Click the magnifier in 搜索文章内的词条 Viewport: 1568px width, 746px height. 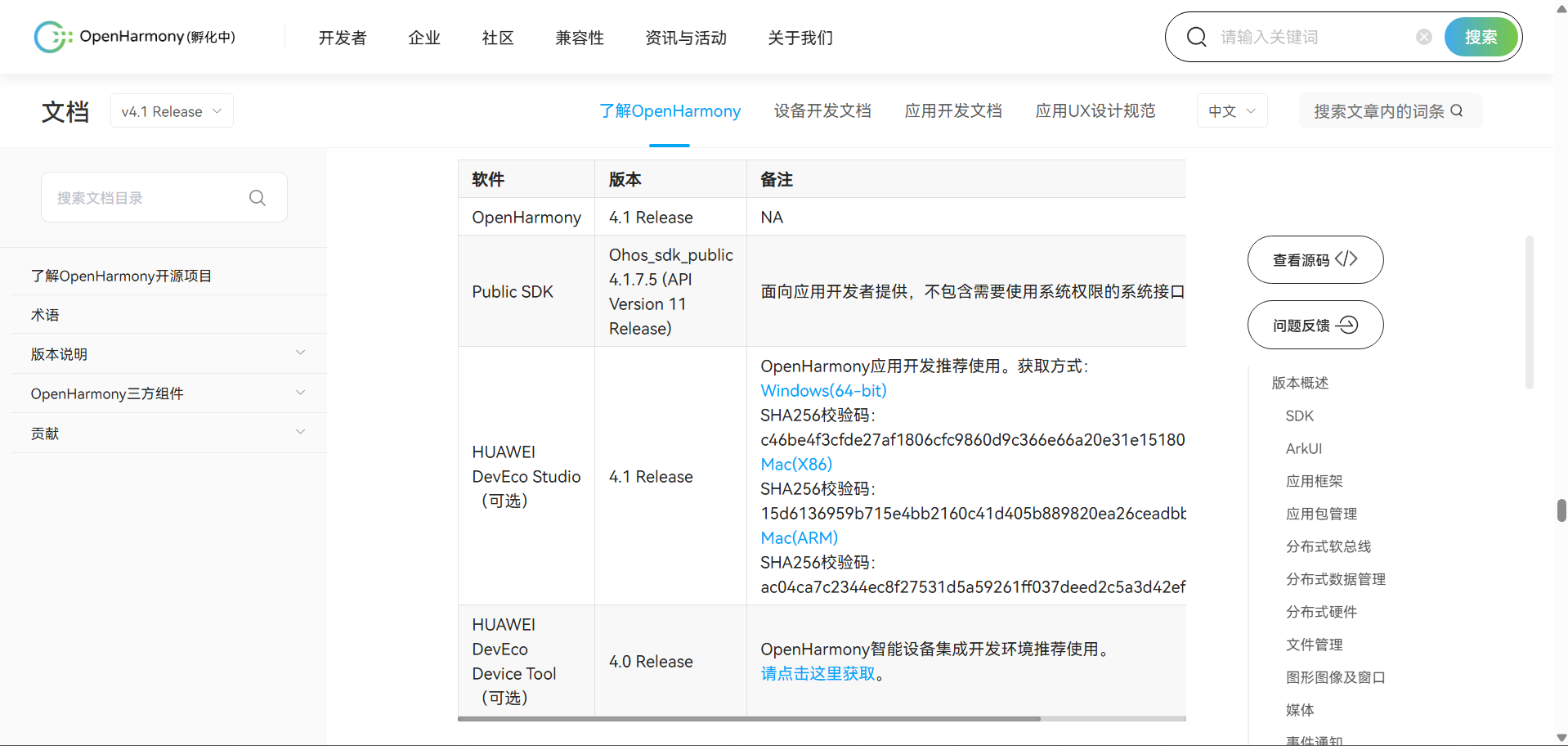pyautogui.click(x=1458, y=110)
